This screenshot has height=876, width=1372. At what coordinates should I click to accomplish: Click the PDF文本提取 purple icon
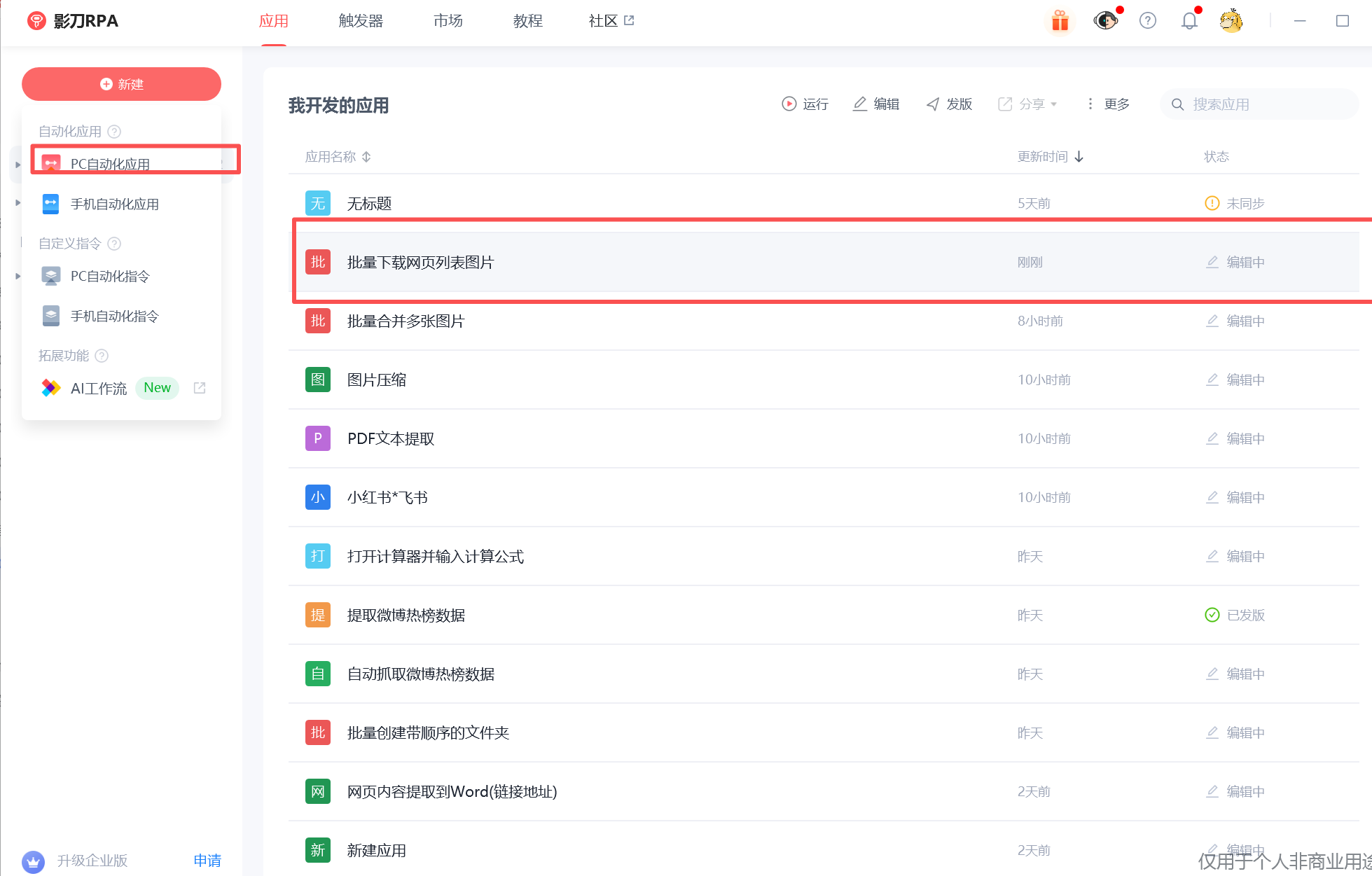coord(317,438)
